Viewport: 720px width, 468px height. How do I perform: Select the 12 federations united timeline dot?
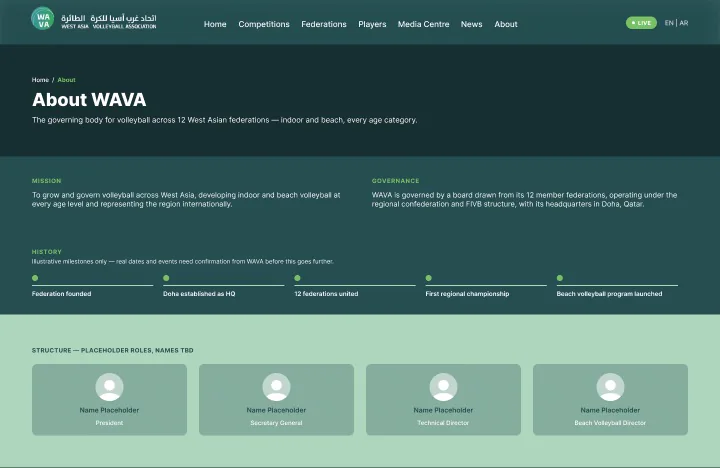[x=298, y=278]
